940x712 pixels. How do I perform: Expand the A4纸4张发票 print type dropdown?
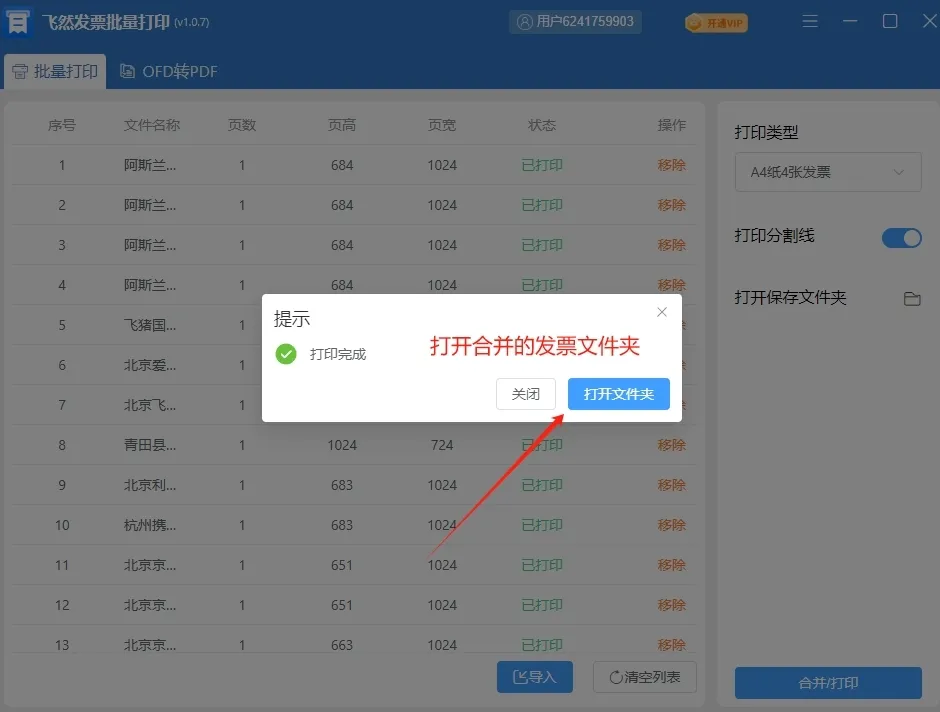(x=828, y=172)
